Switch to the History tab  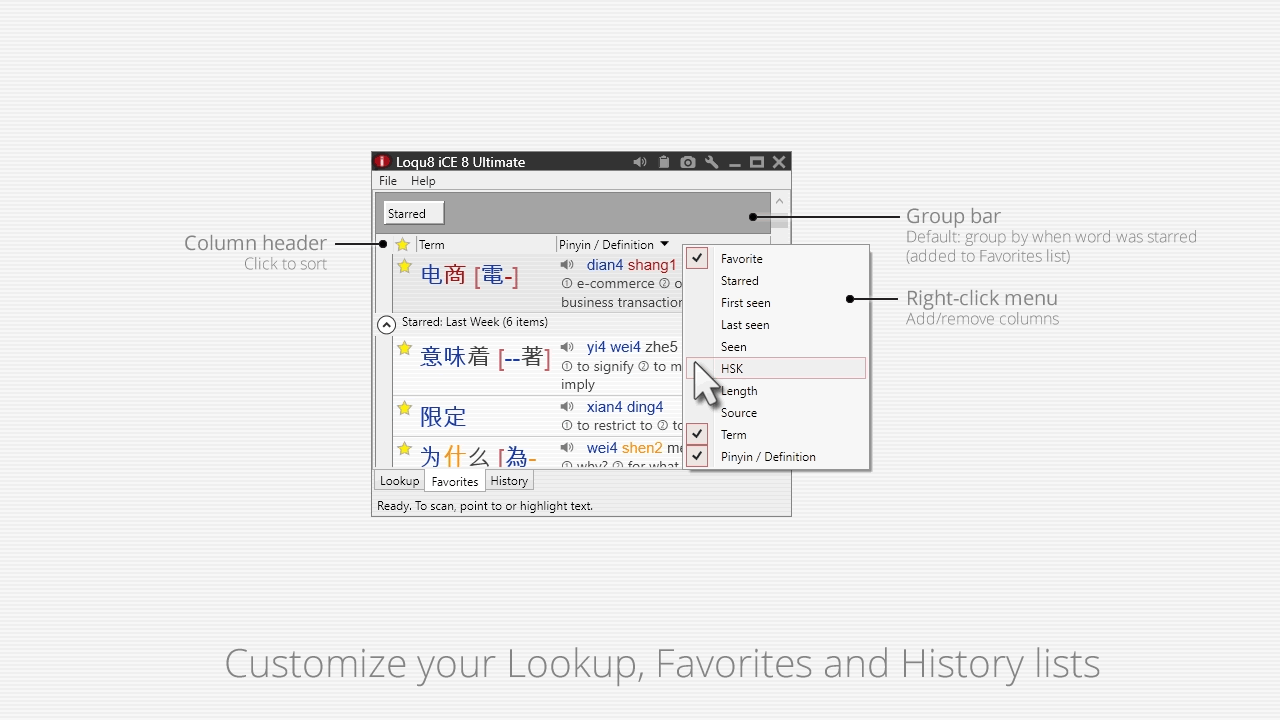509,481
